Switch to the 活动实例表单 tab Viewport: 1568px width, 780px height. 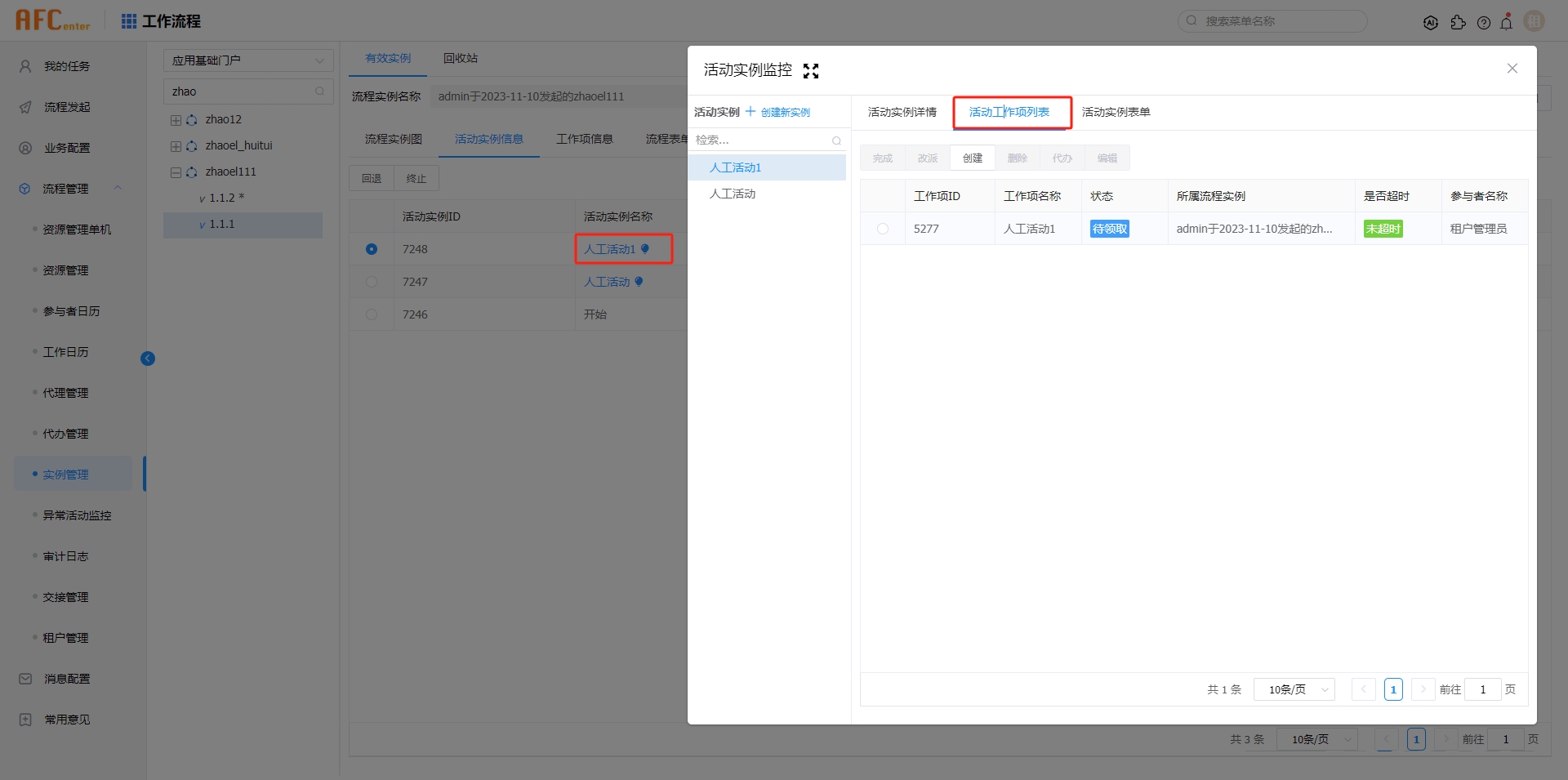(1115, 112)
